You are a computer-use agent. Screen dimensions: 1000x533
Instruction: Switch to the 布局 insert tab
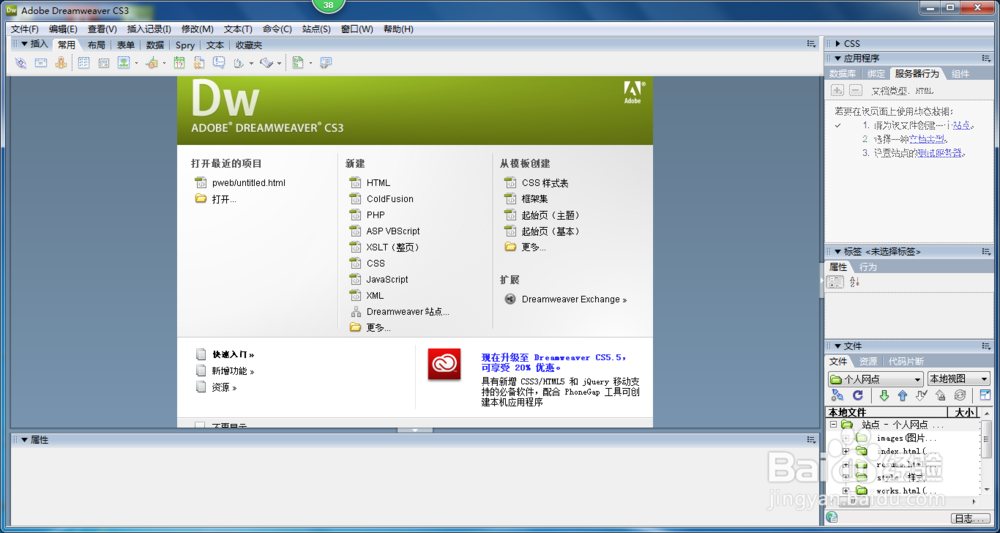[x=96, y=45]
